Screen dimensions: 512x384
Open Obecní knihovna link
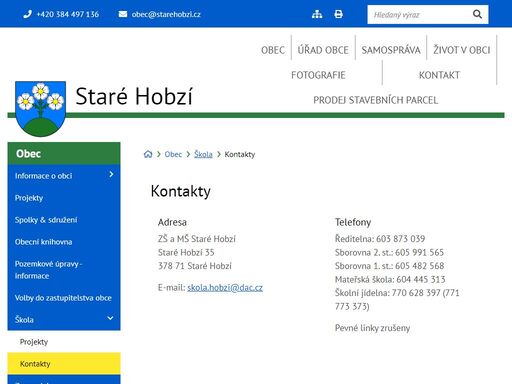pyautogui.click(x=43, y=242)
